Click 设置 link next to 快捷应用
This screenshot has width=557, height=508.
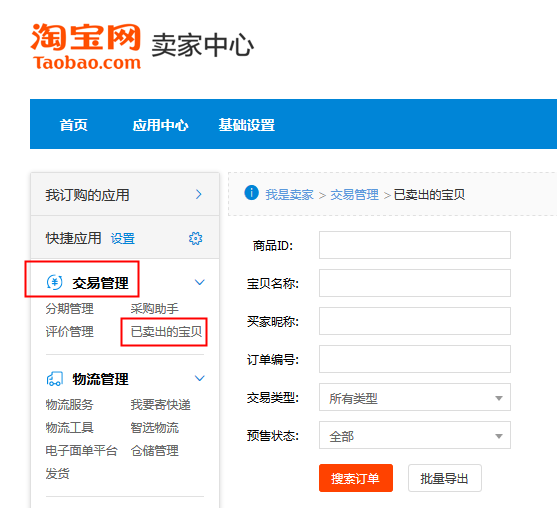tap(123, 238)
